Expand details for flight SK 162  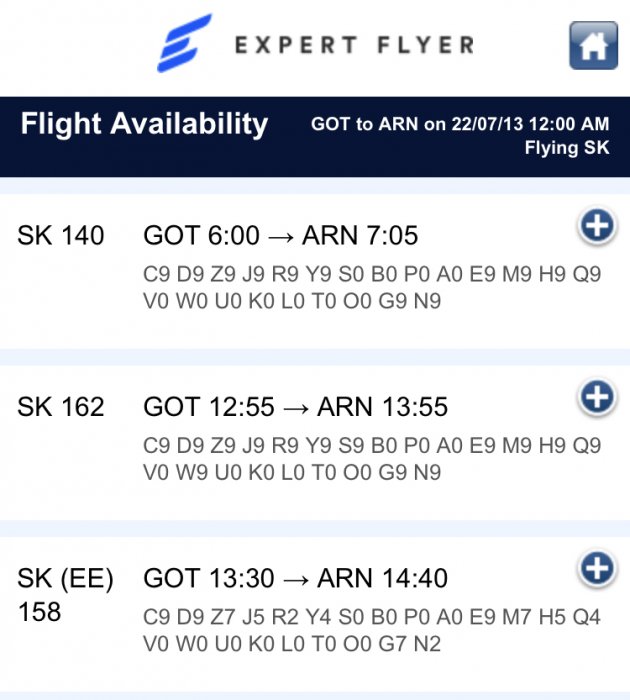click(597, 398)
